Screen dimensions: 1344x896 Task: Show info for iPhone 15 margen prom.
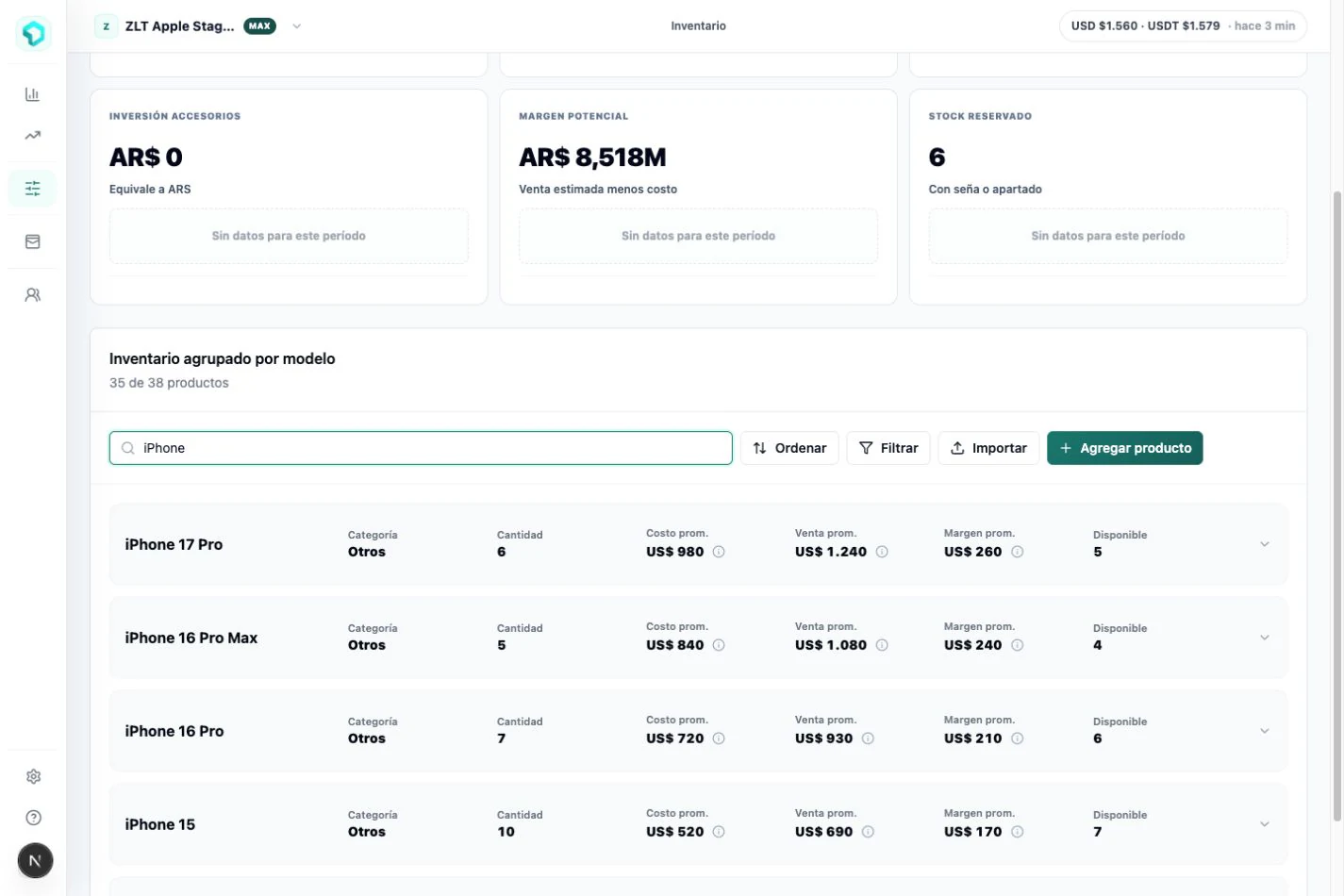pyautogui.click(x=1018, y=832)
